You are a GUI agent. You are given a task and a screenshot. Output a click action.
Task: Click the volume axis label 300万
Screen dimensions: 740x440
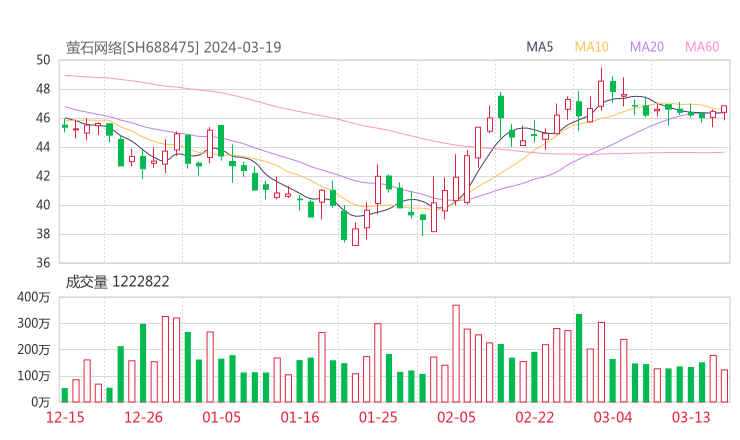33,323
